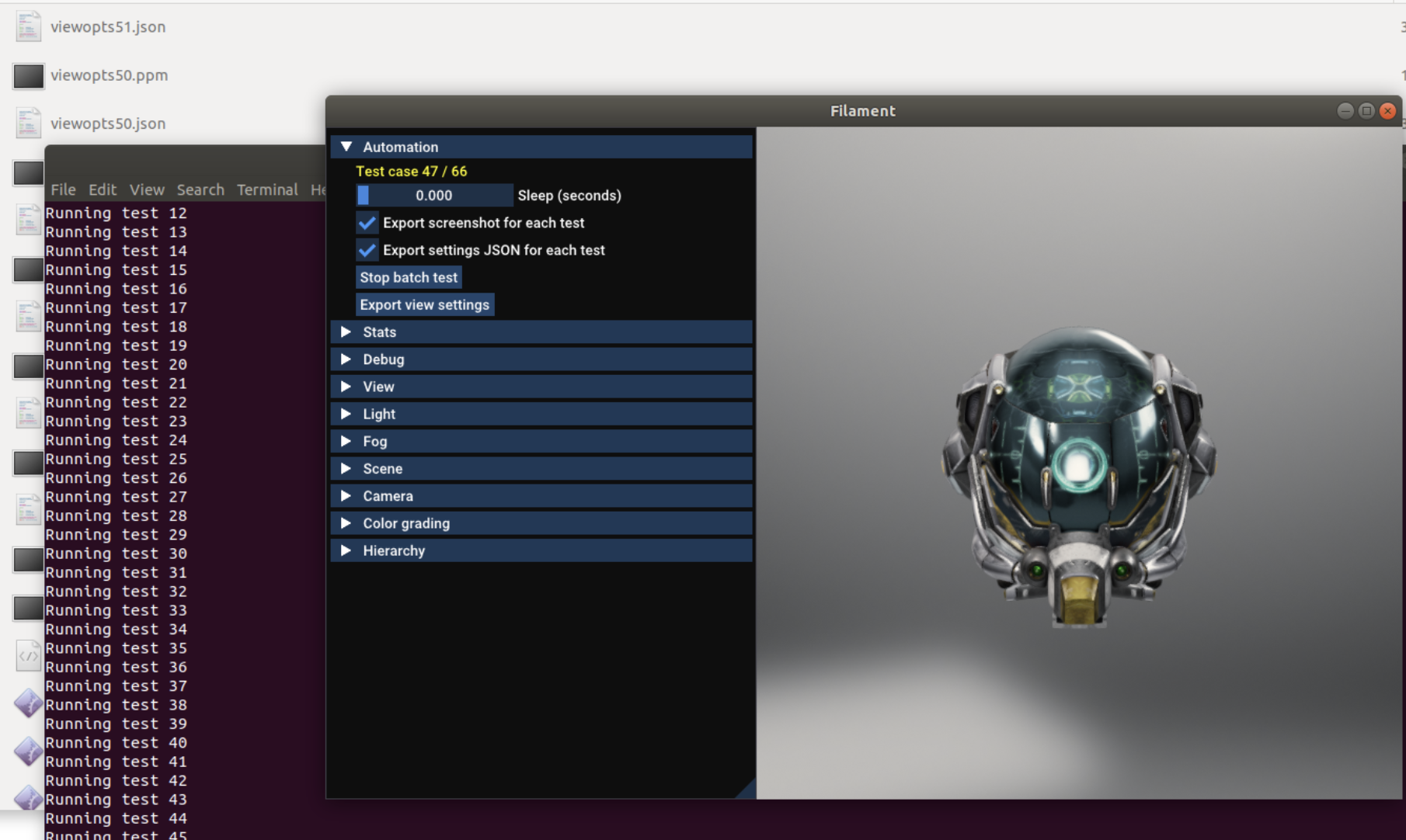The width and height of the screenshot is (1406, 840).
Task: Click terminal line 'Running test 44'
Action: click(116, 818)
